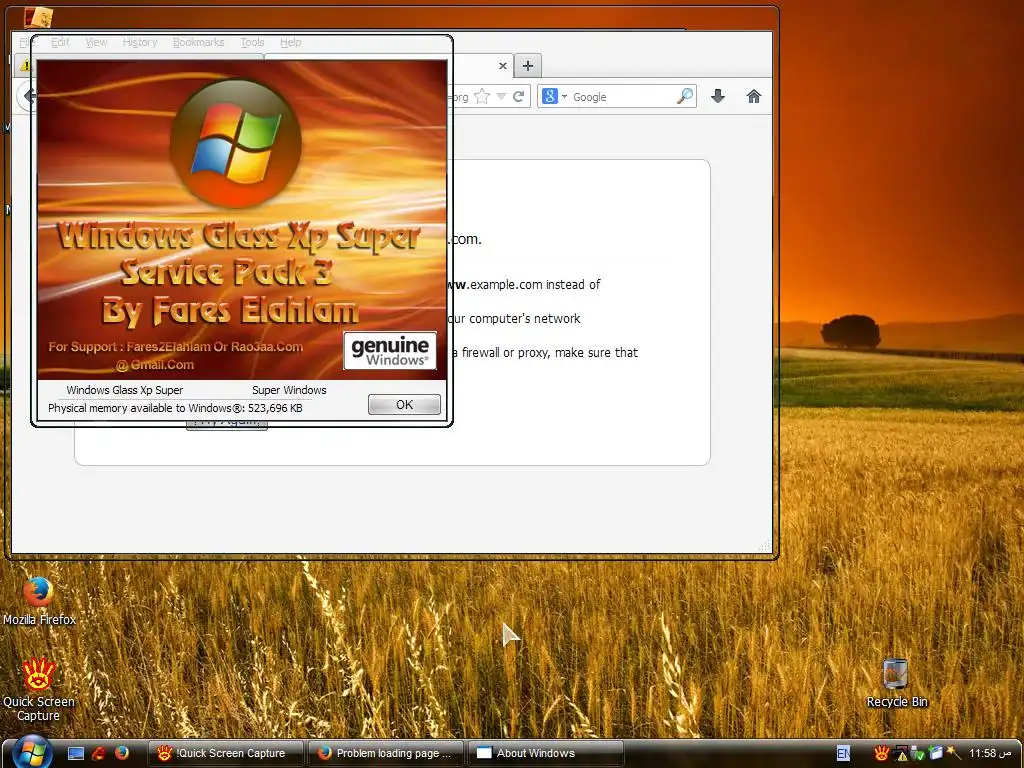Go to Firefox Home page icon
The image size is (1024, 768).
coord(754,97)
